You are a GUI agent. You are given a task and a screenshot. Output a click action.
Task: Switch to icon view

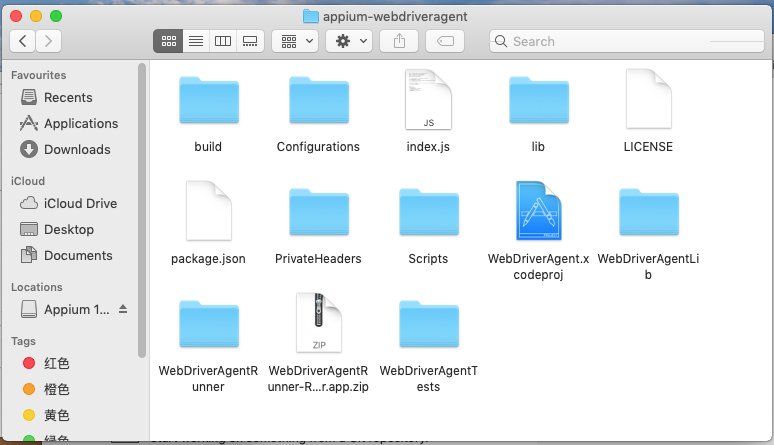click(x=168, y=41)
